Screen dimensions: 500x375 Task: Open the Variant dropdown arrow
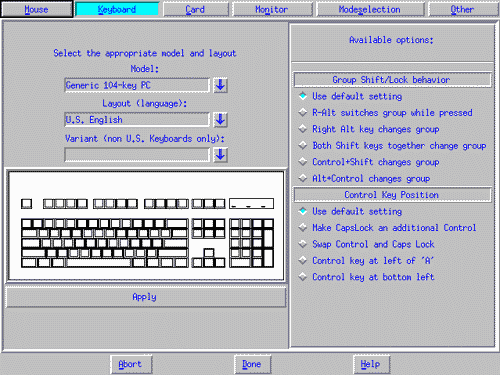coord(220,155)
